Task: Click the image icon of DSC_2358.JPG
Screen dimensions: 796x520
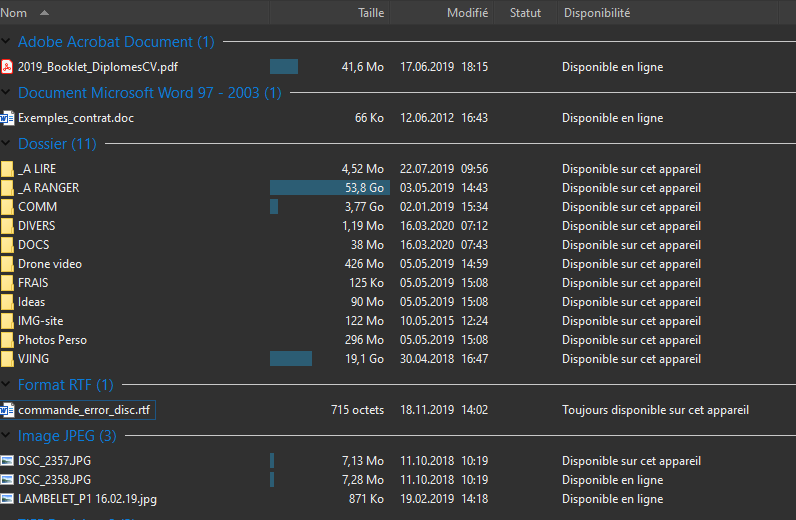Action: [x=7, y=480]
